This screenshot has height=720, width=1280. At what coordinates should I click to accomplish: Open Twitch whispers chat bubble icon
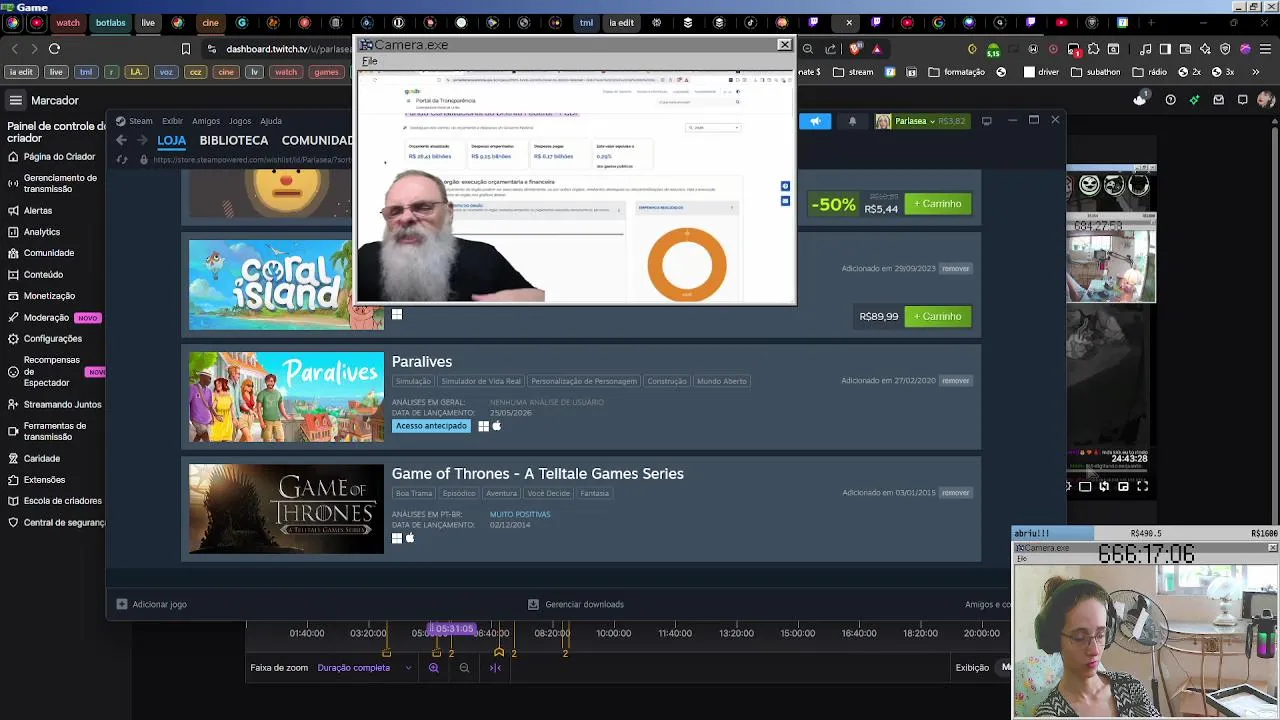[x=1243, y=99]
